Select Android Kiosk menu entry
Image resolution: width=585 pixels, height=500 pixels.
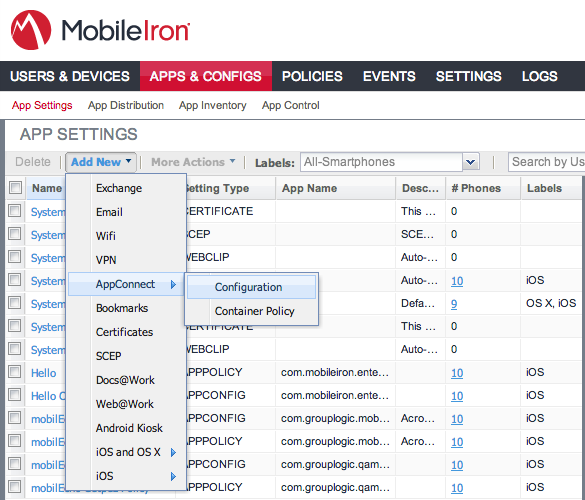[x=126, y=428]
